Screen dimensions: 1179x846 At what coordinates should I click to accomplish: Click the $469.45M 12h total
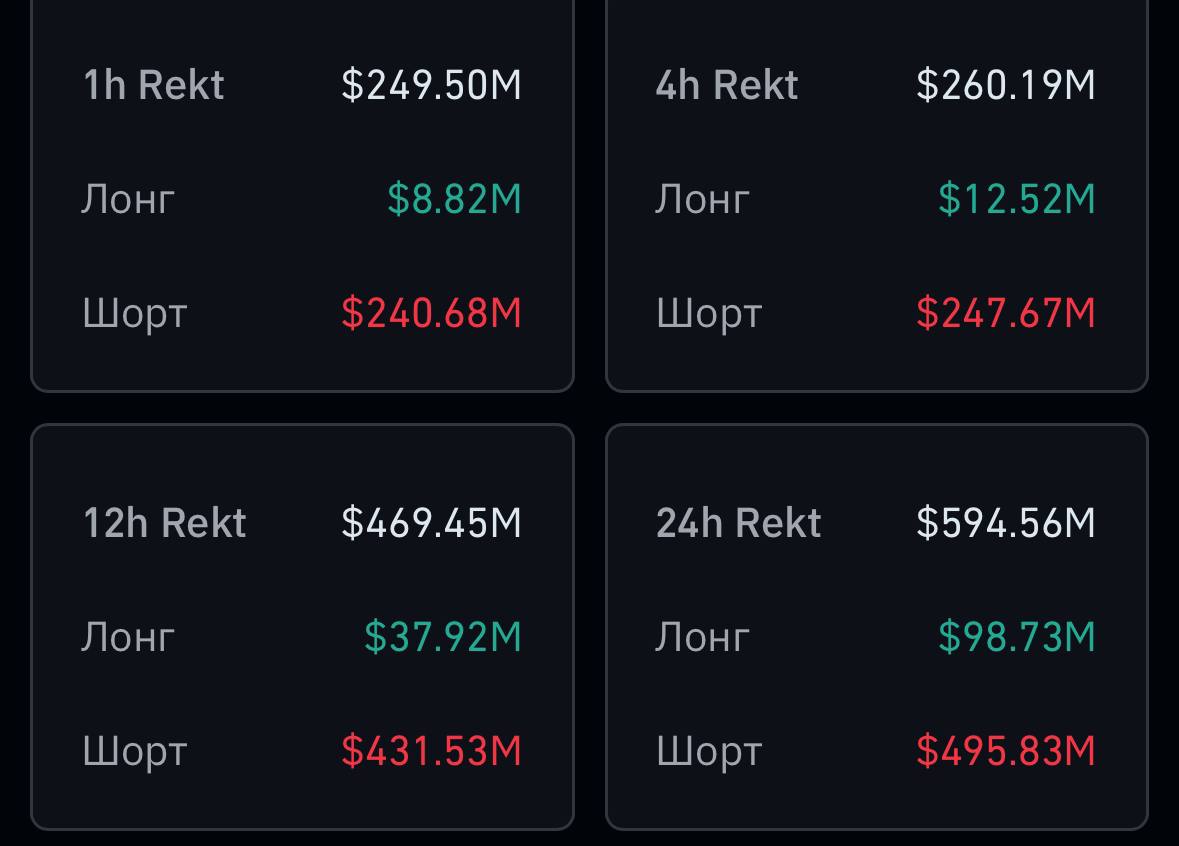[432, 523]
